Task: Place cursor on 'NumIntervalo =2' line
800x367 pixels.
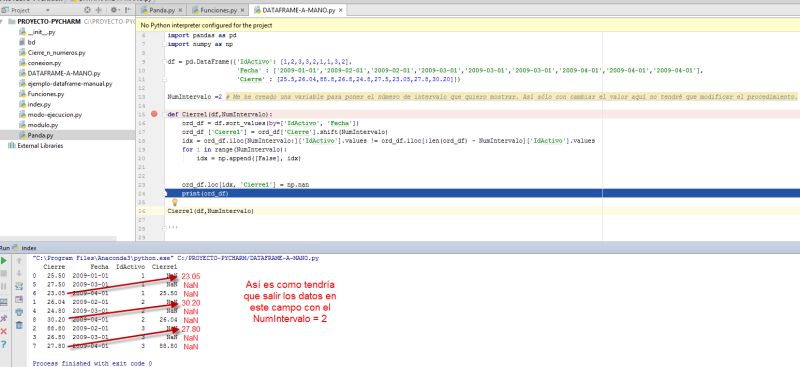Action: 195,97
